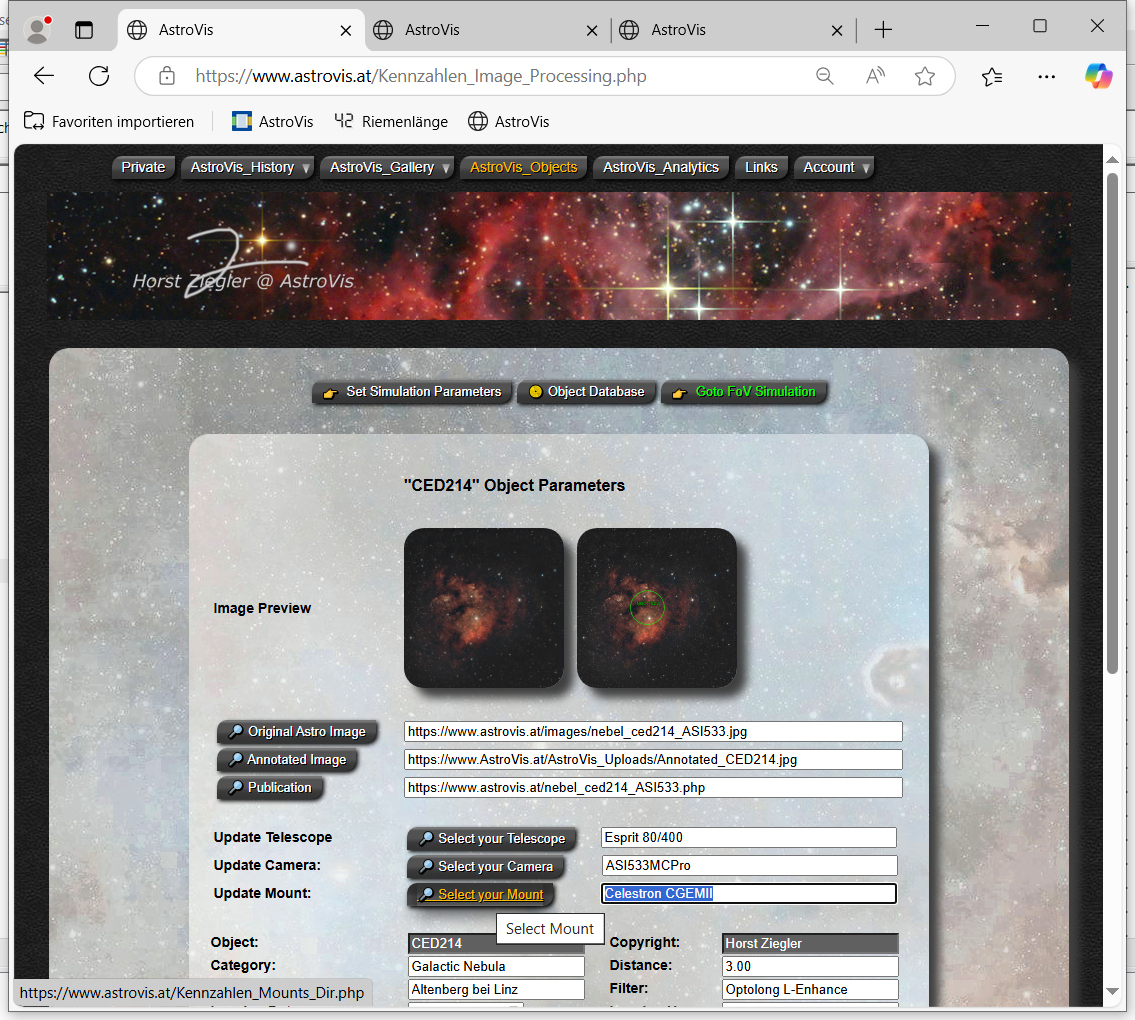Open the Object Database button
The width and height of the screenshot is (1135, 1020).
pyautogui.click(x=586, y=392)
